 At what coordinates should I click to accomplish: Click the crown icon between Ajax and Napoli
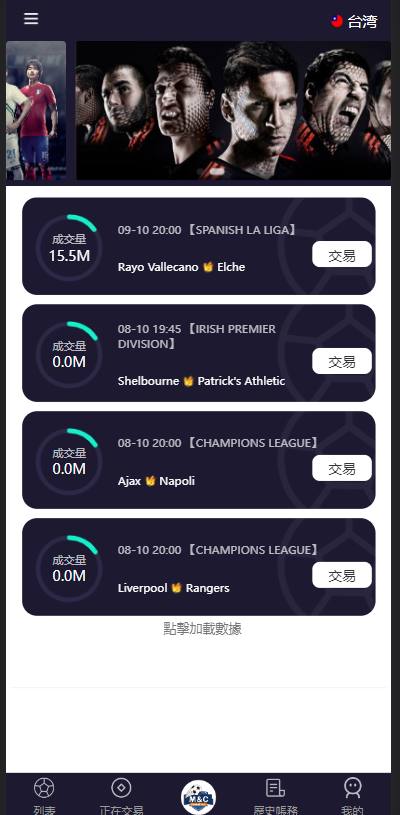coord(150,481)
